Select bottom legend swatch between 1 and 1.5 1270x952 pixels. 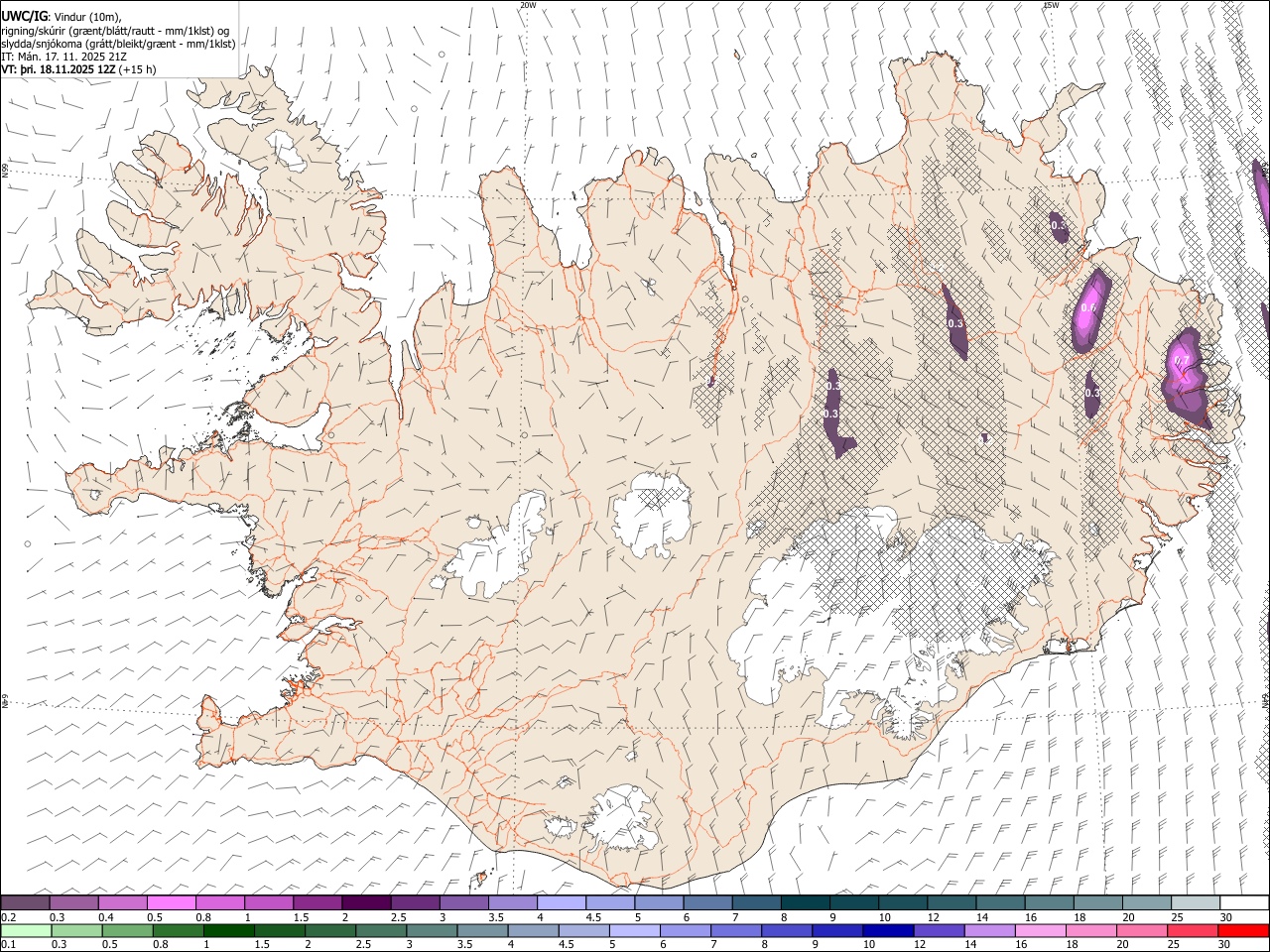tap(228, 930)
